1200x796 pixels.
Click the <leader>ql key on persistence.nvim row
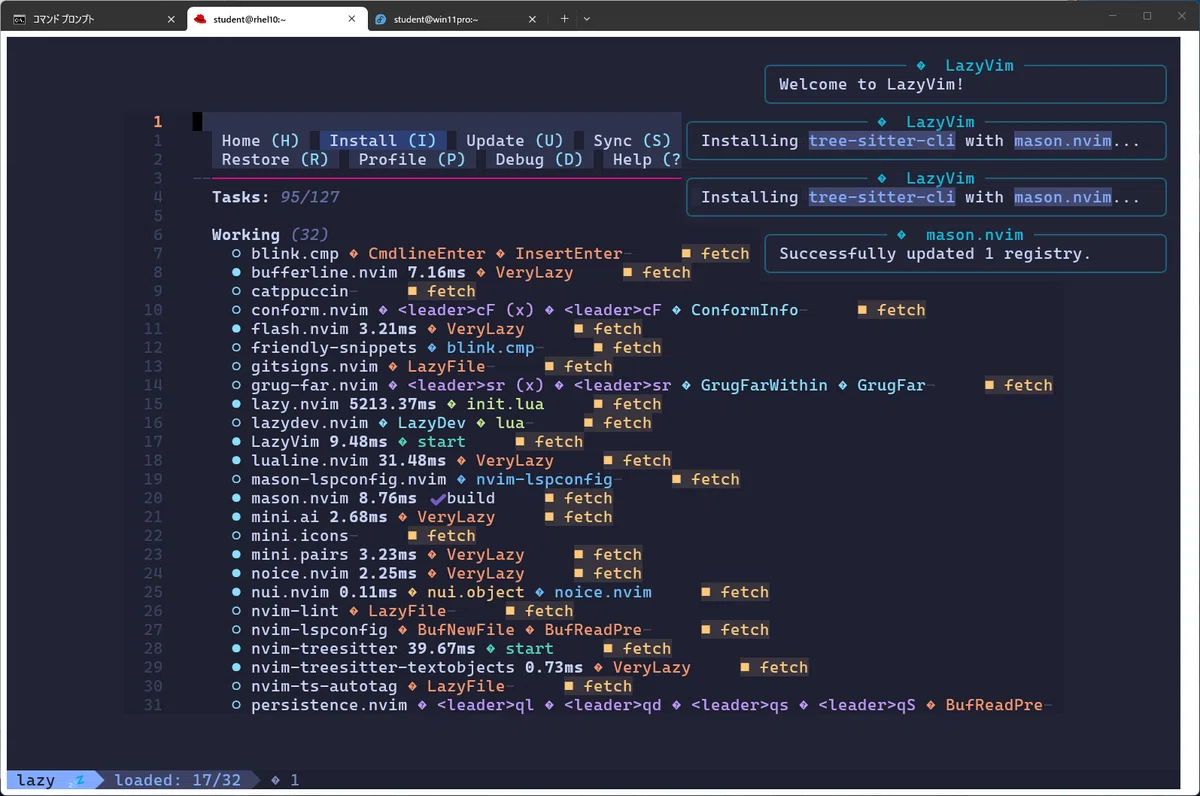coord(485,705)
